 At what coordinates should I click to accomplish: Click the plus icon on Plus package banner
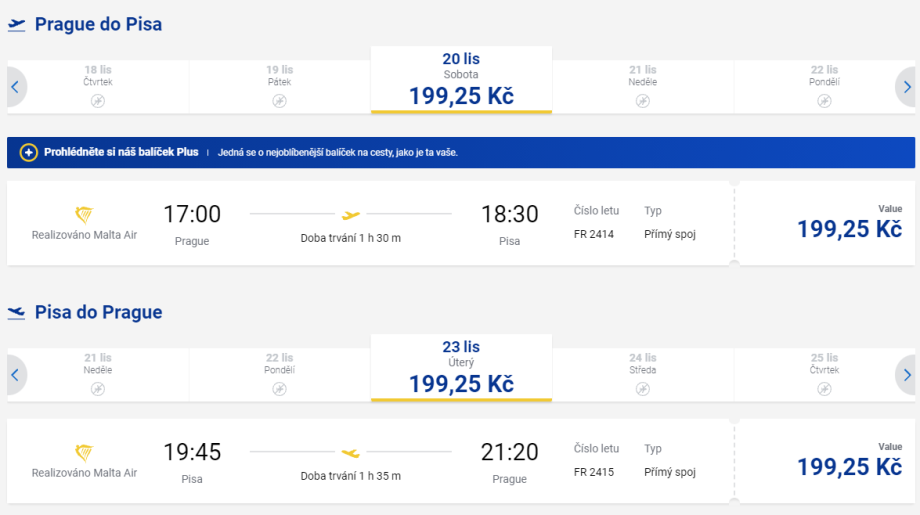click(x=28, y=152)
